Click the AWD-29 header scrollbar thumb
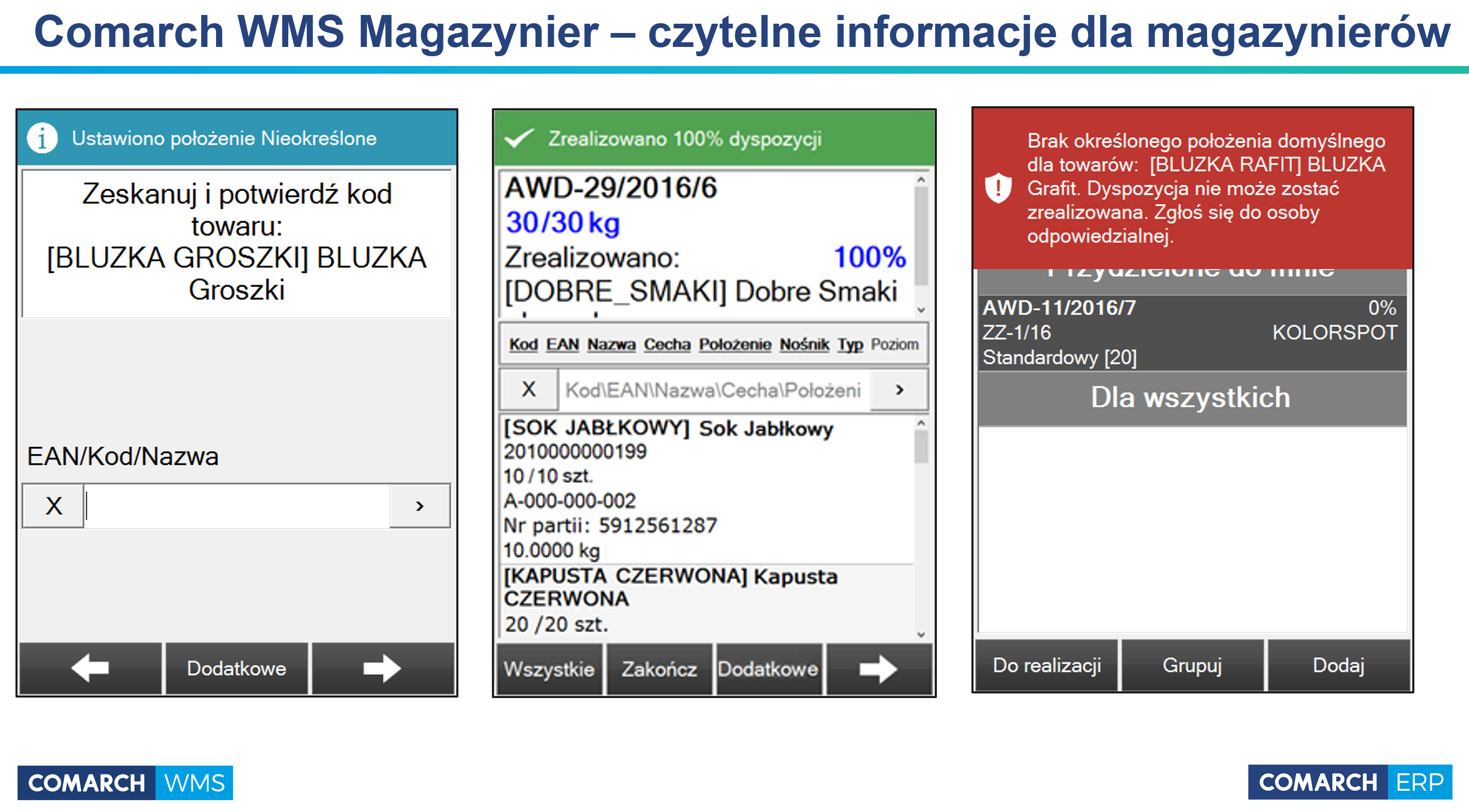1469x812 pixels. tap(920, 236)
